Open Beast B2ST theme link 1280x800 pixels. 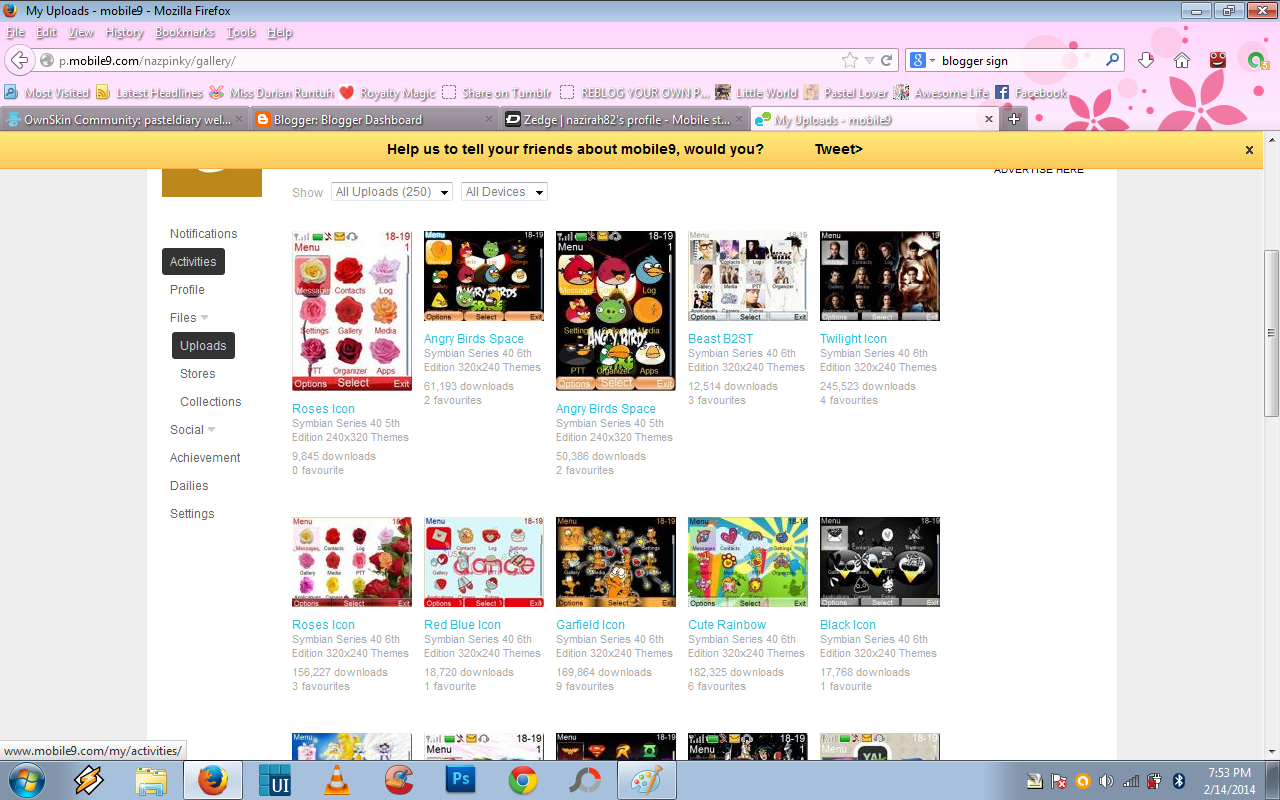(720, 339)
